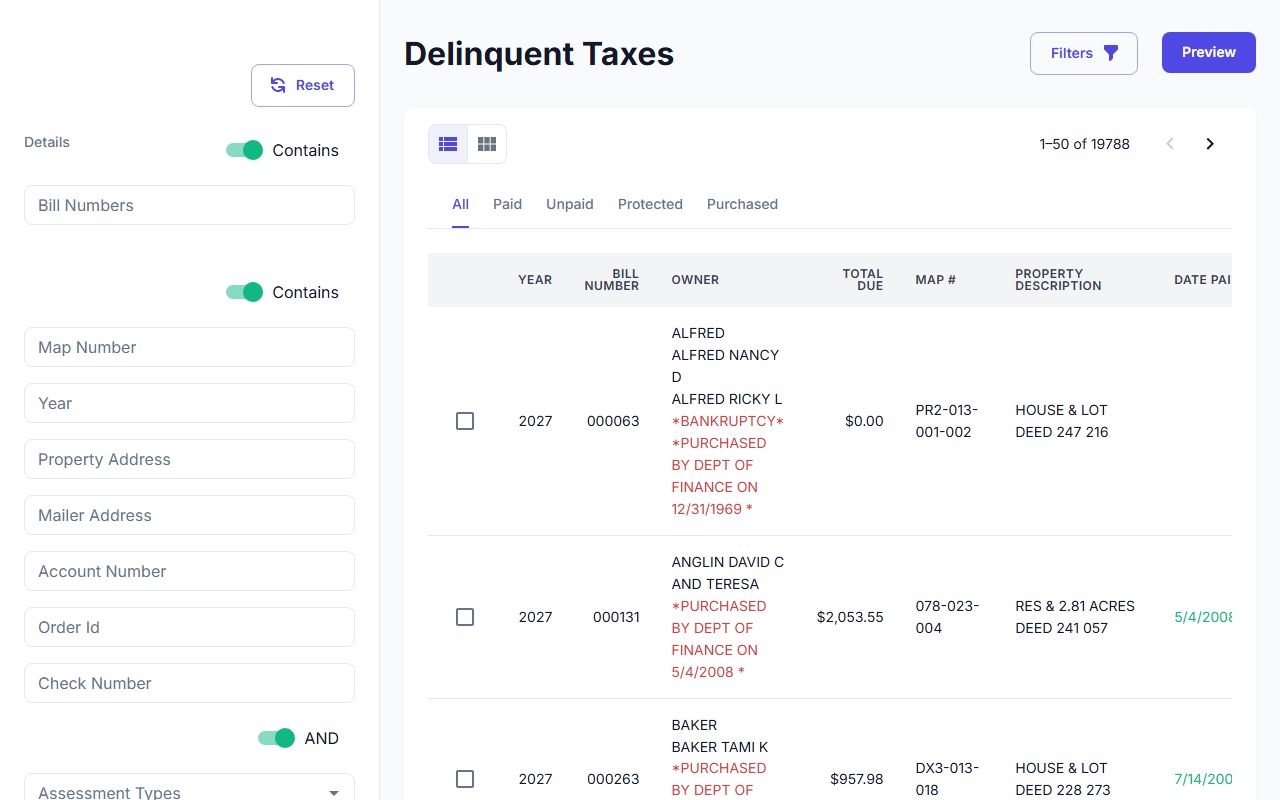Viewport: 1280px width, 800px height.
Task: Open Filters panel button
Action: 1084,53
